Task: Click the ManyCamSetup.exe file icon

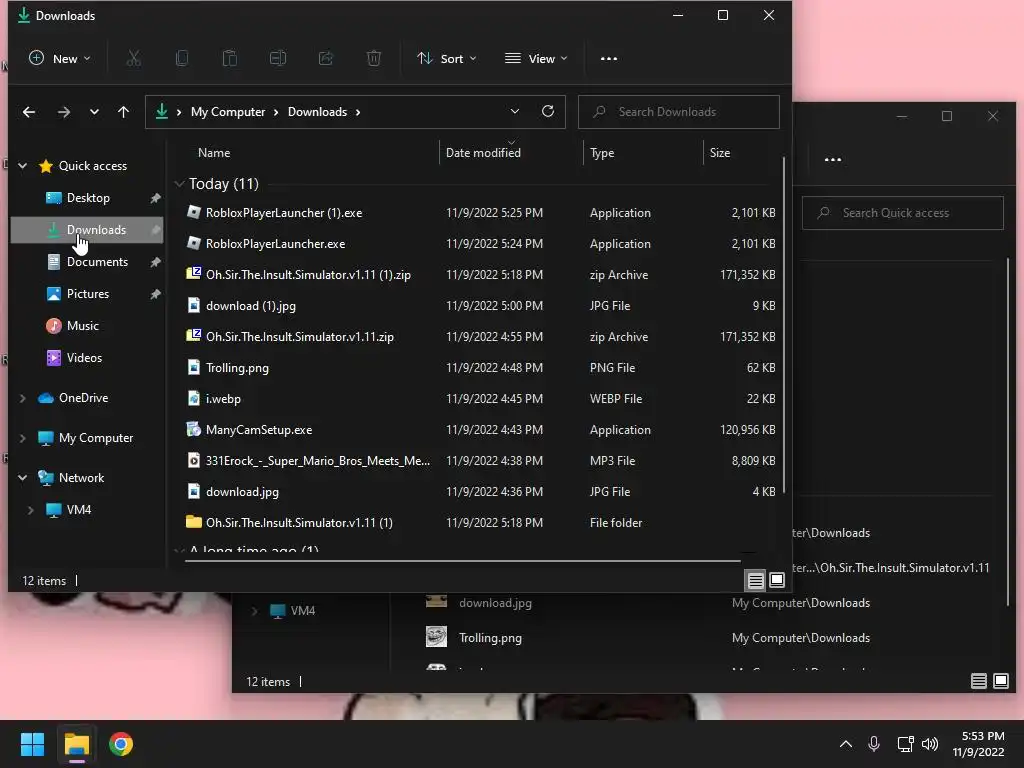Action: tap(193, 429)
